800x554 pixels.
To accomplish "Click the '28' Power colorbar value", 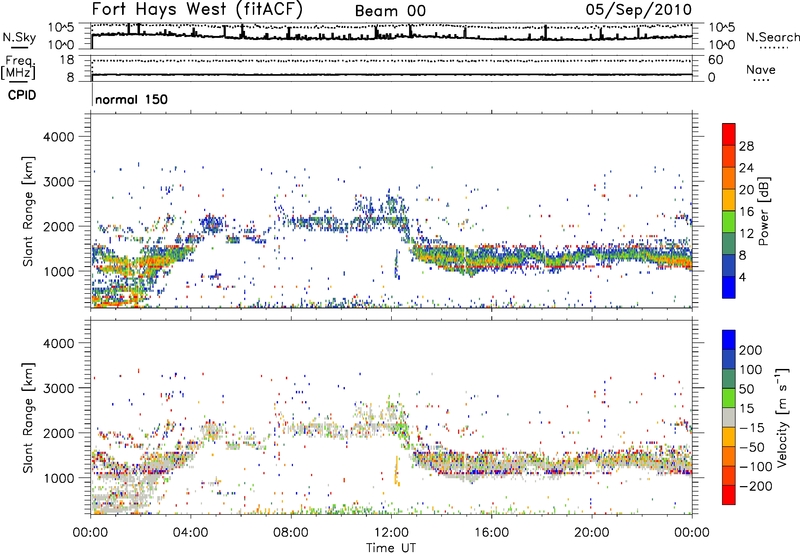I will tap(746, 146).
